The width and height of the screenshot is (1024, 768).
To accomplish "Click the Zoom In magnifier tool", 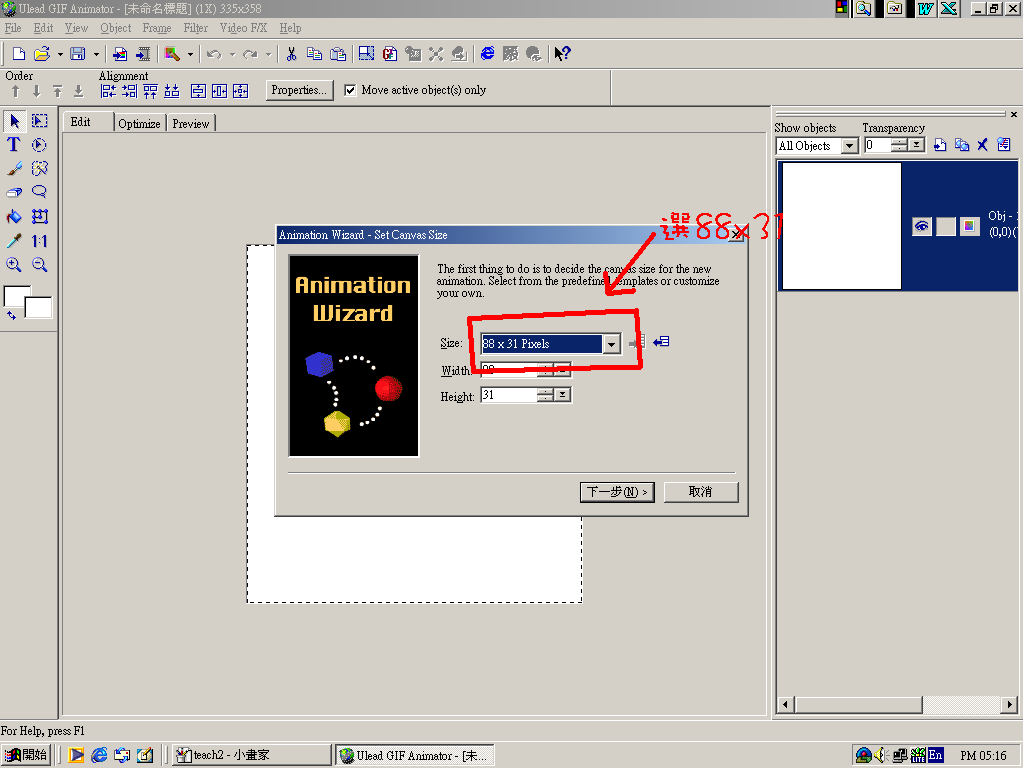I will coord(14,264).
